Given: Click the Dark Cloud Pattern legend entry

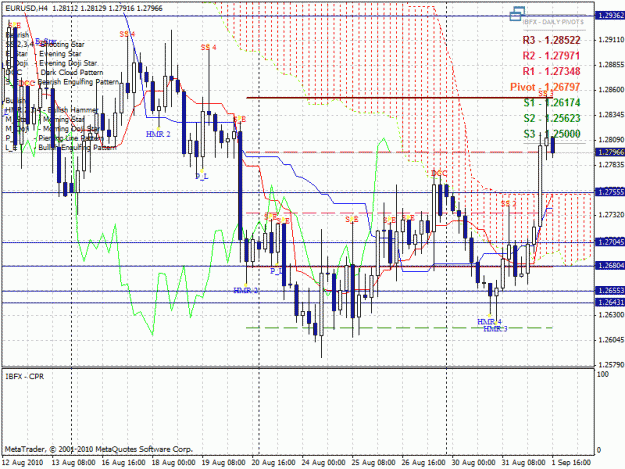Looking at the screenshot, I should pos(72,73).
